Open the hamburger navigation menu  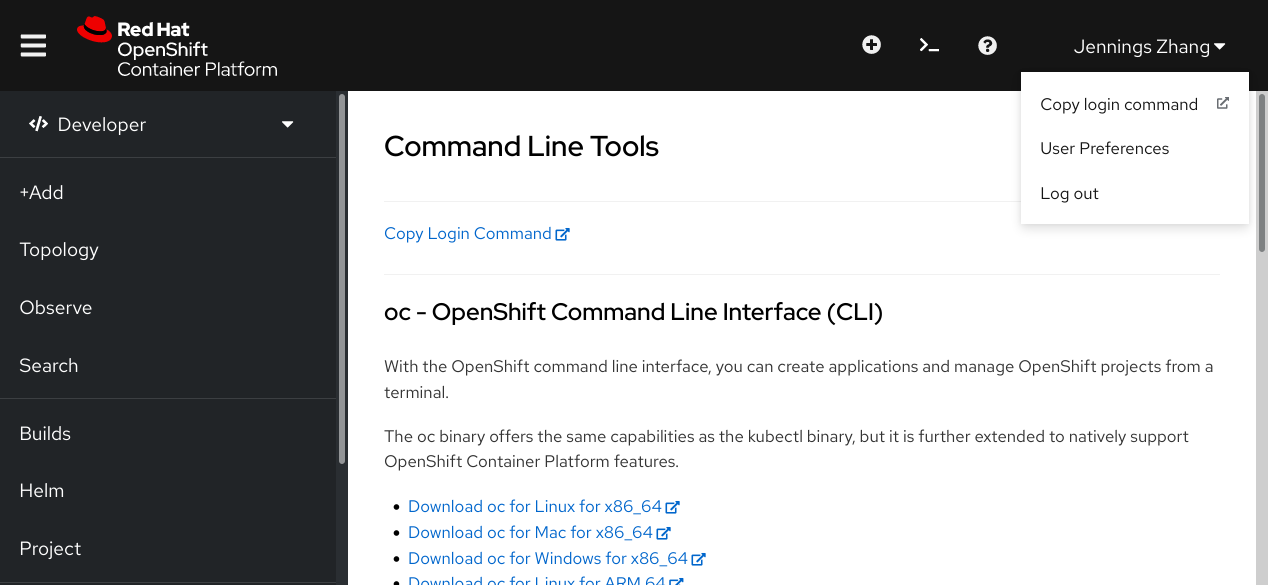pos(33,46)
